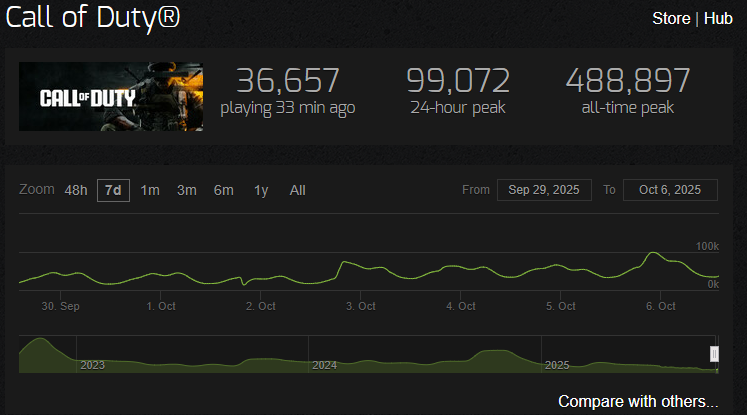
Task: Set zoom range to 1y
Action: point(261,191)
